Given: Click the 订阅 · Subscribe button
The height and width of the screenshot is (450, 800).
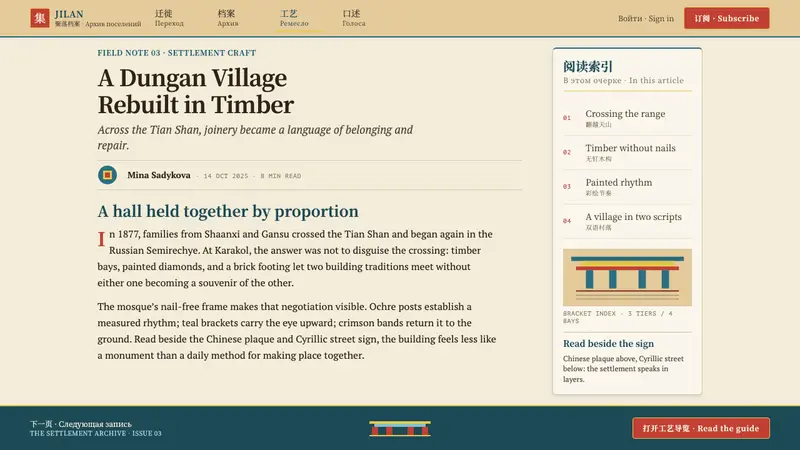Looking at the screenshot, I should coord(727,18).
